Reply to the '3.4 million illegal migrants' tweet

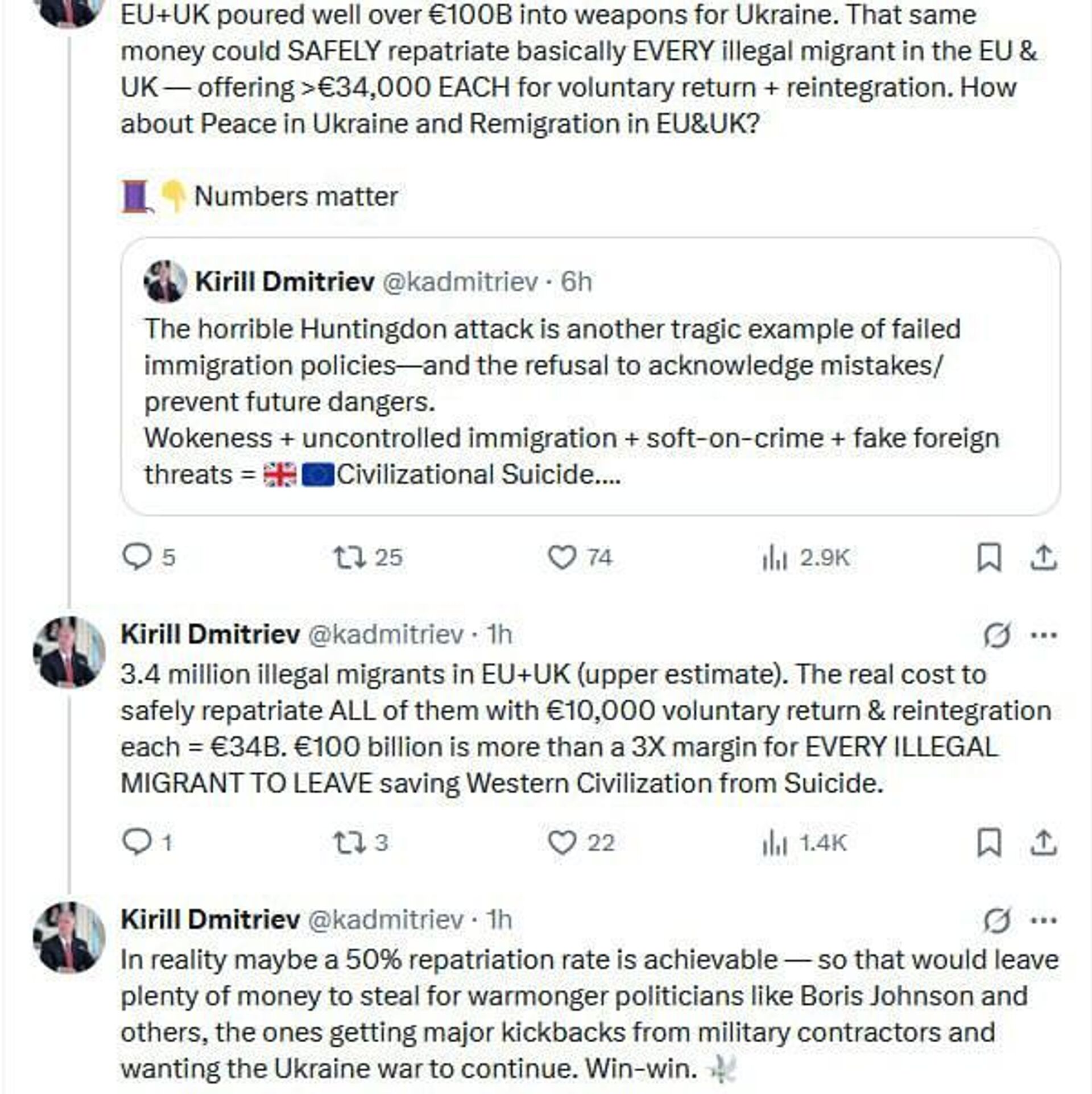click(136, 843)
